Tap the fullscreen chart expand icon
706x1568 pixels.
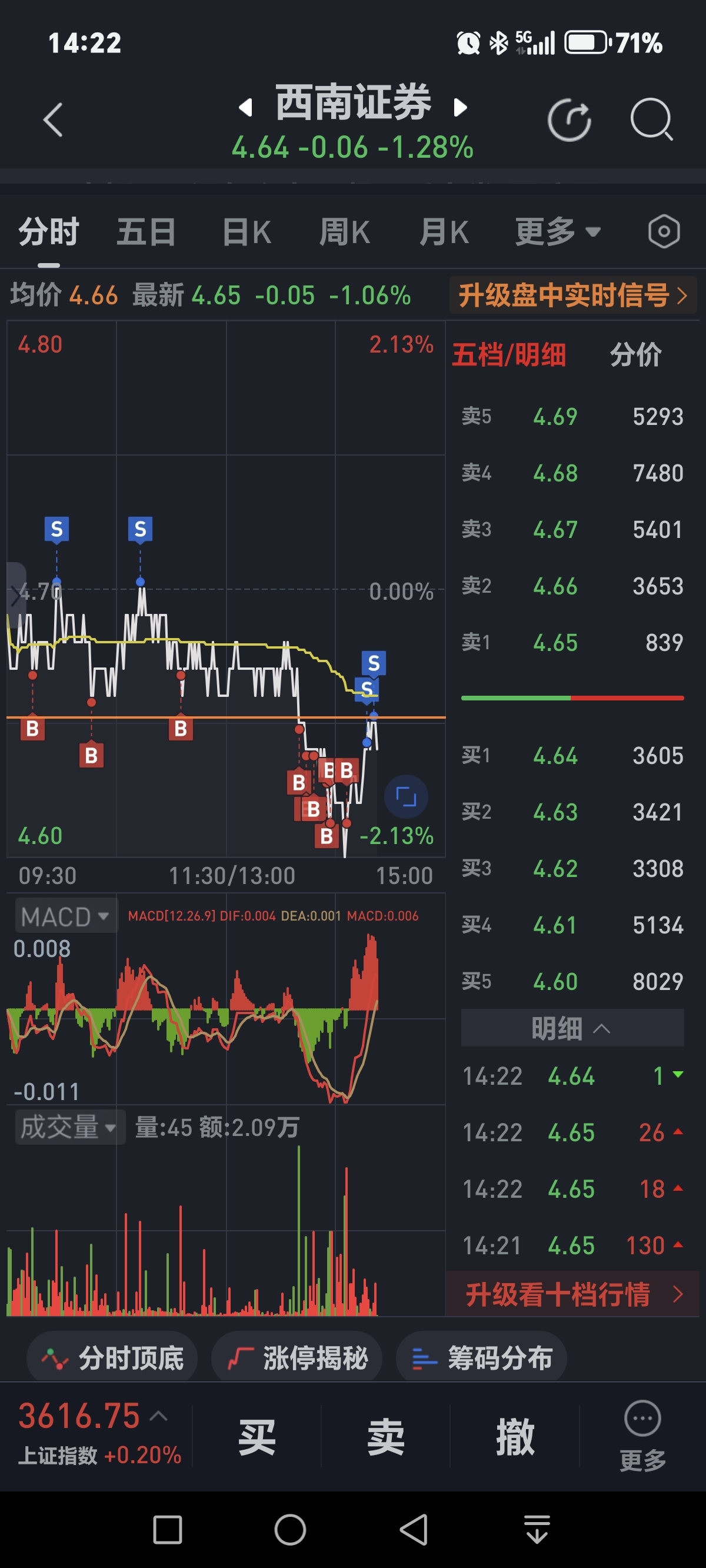pyautogui.click(x=406, y=796)
